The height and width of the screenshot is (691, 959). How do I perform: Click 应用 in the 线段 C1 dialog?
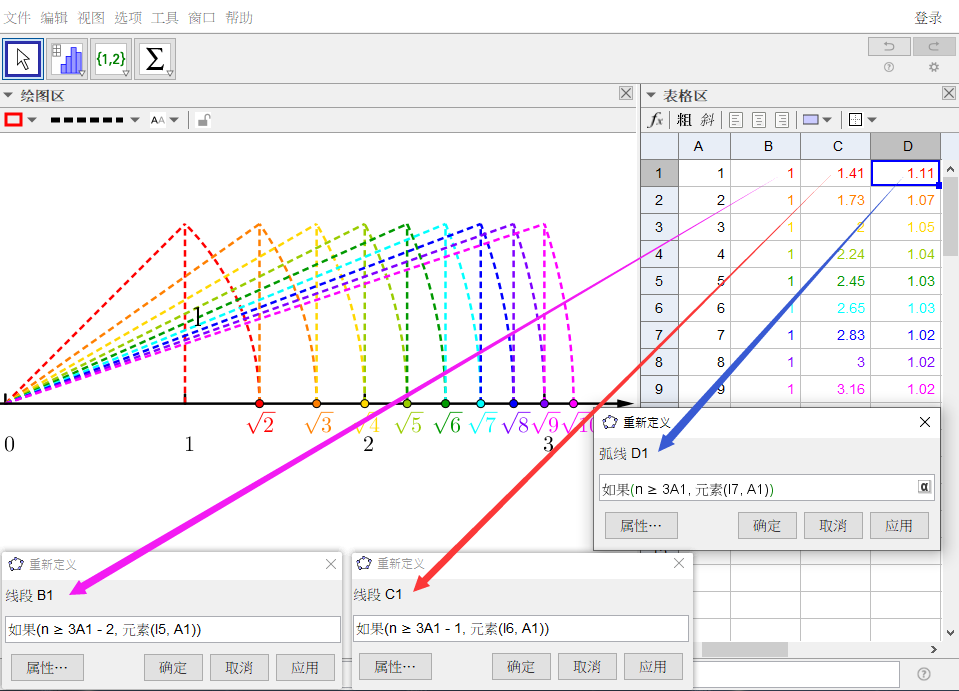(x=653, y=667)
